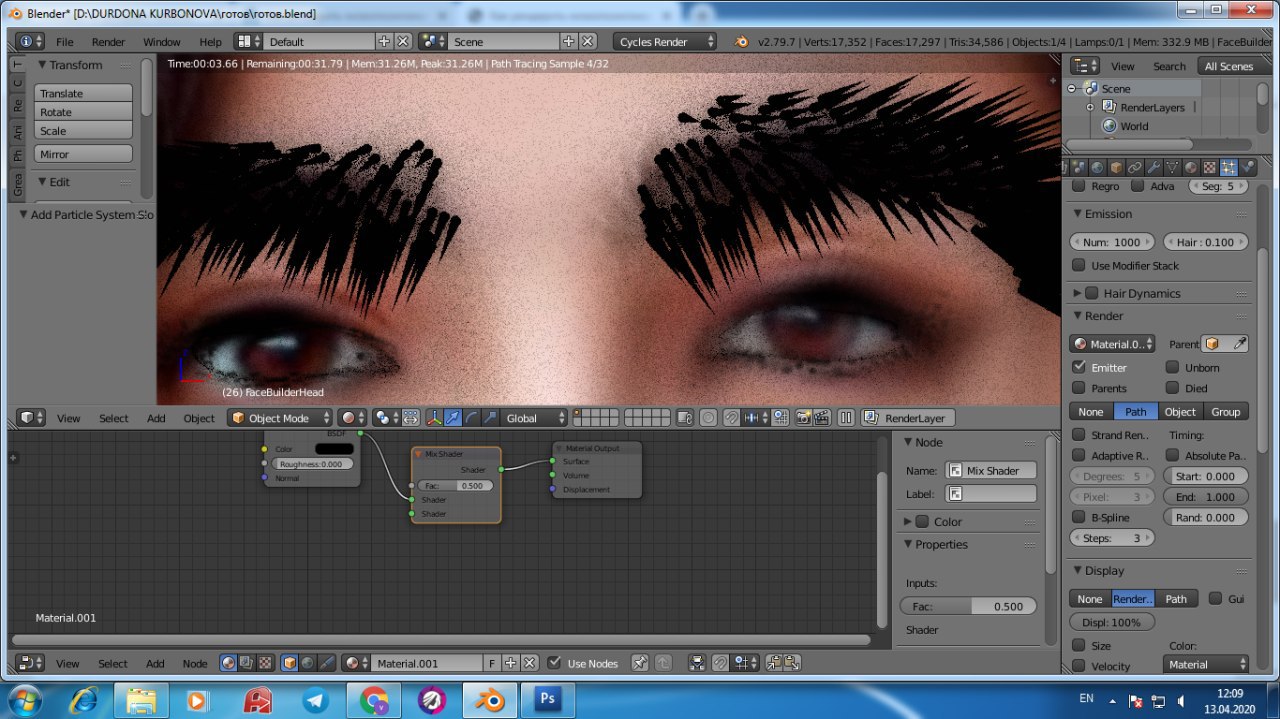
Task: Click the Rotate button
Action: (x=84, y=112)
